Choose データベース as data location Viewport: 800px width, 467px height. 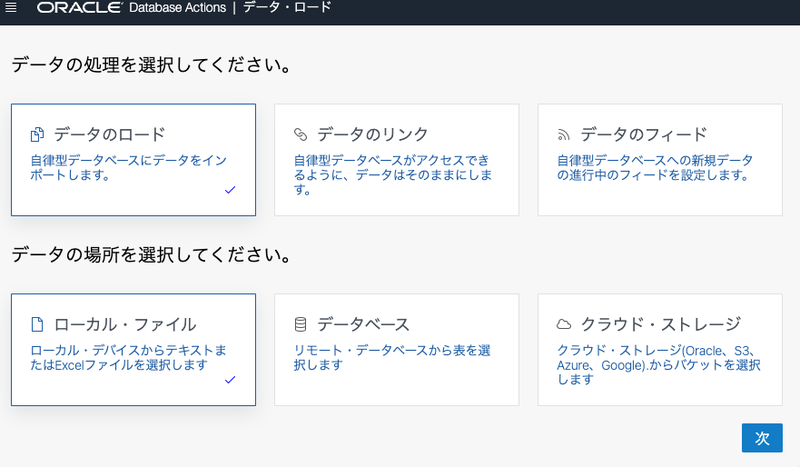pyautogui.click(x=396, y=349)
